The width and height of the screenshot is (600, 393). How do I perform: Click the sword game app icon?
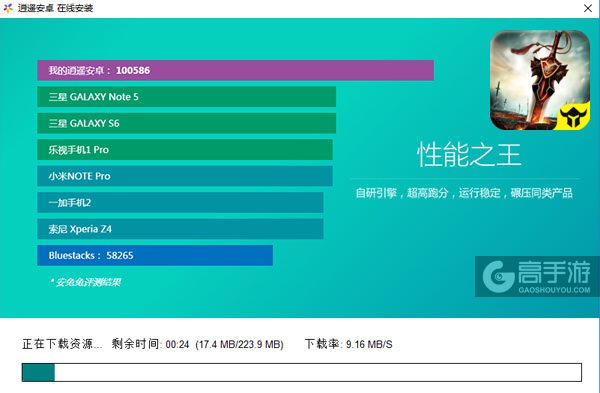540,80
